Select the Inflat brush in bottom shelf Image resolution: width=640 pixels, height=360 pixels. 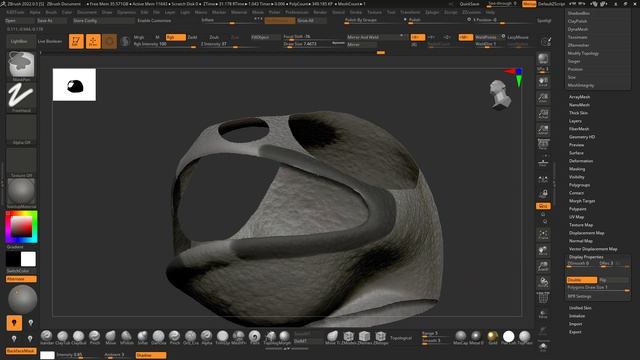(x=142, y=337)
